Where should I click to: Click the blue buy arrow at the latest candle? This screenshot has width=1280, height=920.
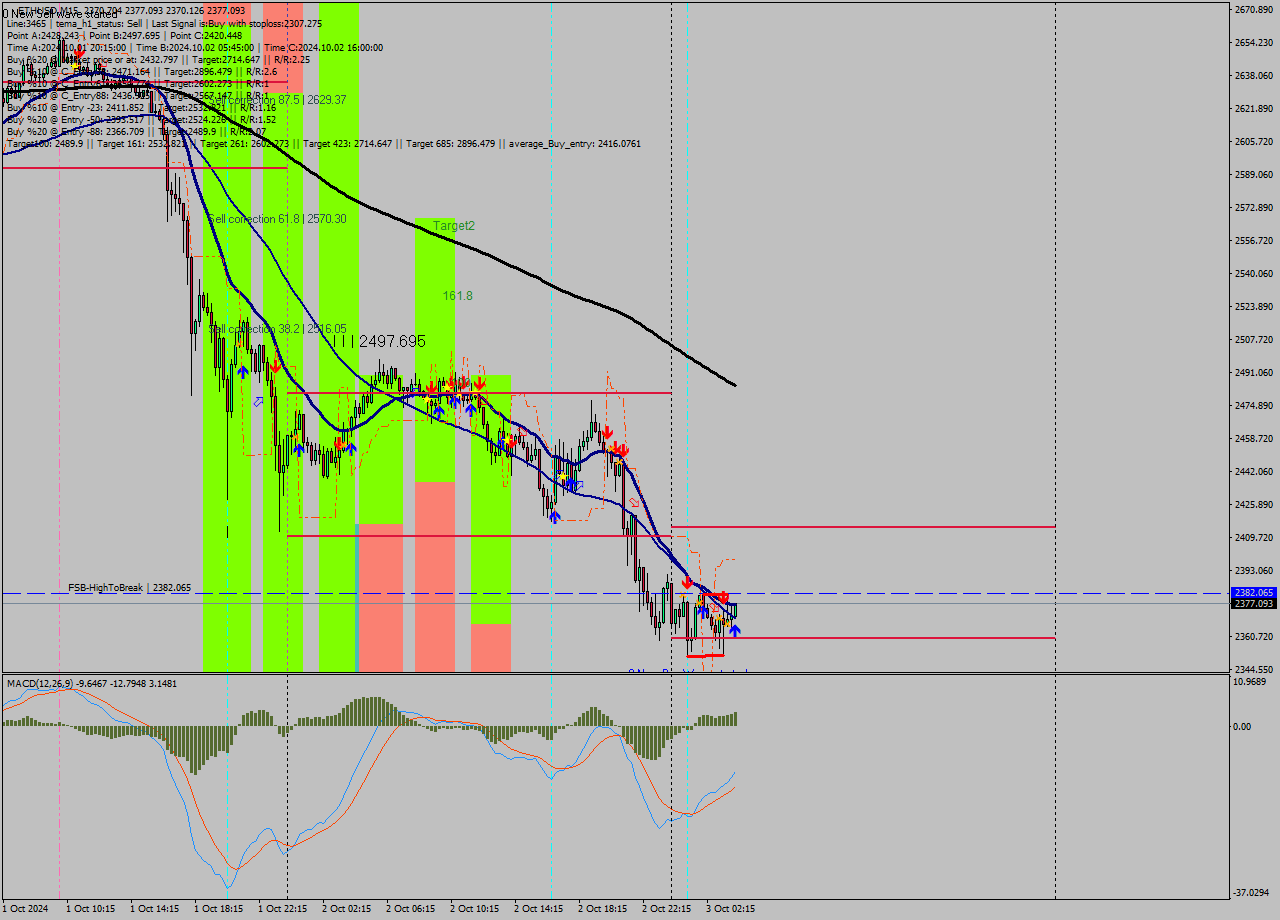coord(735,630)
